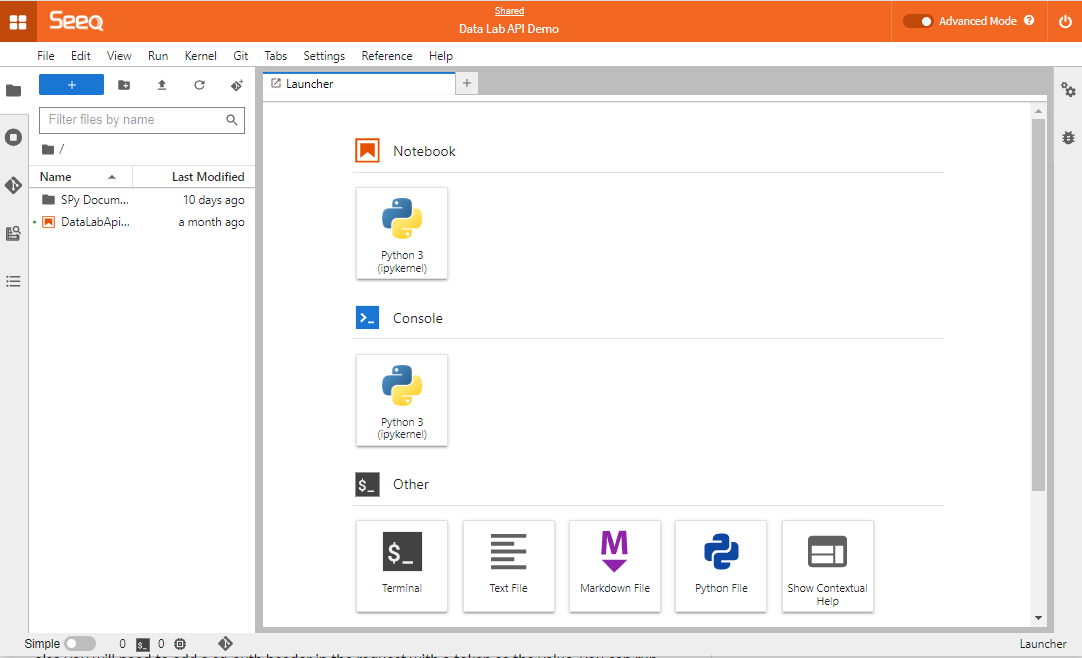1082x658 pixels.
Task: Click the Upload Files icon
Action: tap(162, 85)
